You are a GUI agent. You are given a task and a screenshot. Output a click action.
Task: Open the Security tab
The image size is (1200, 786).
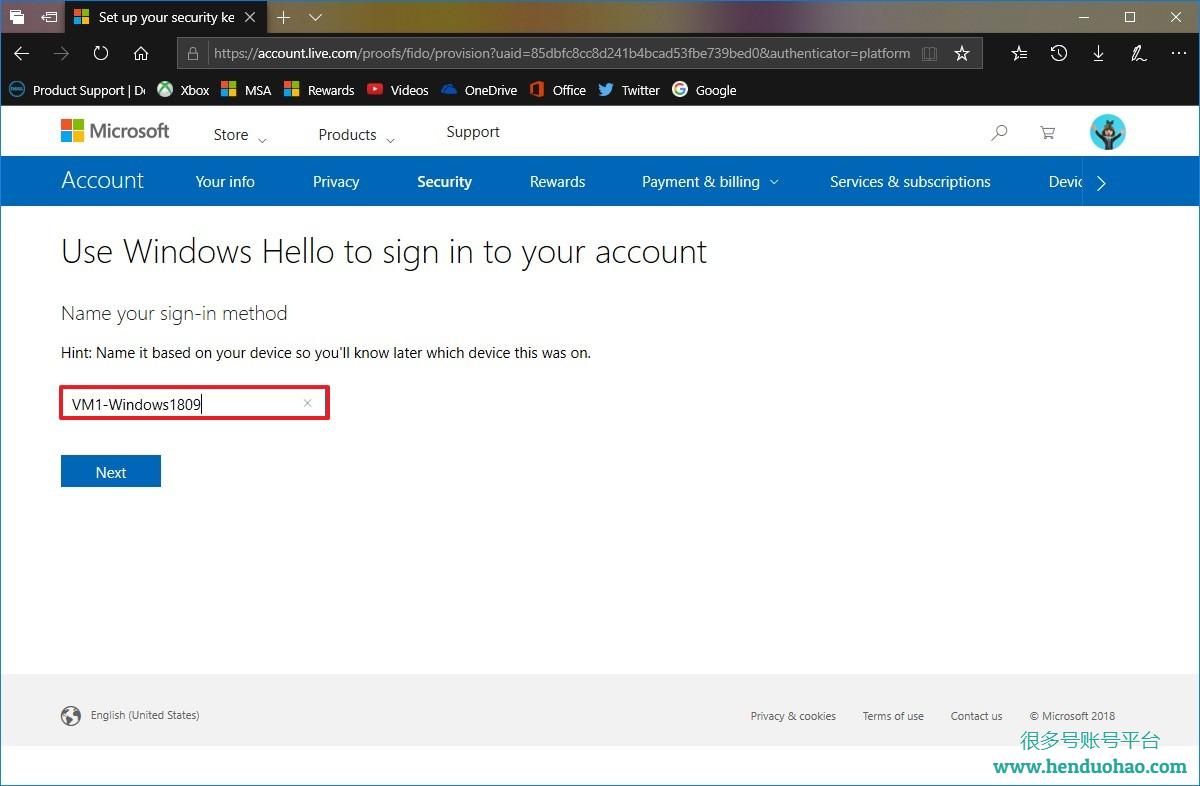tap(444, 182)
